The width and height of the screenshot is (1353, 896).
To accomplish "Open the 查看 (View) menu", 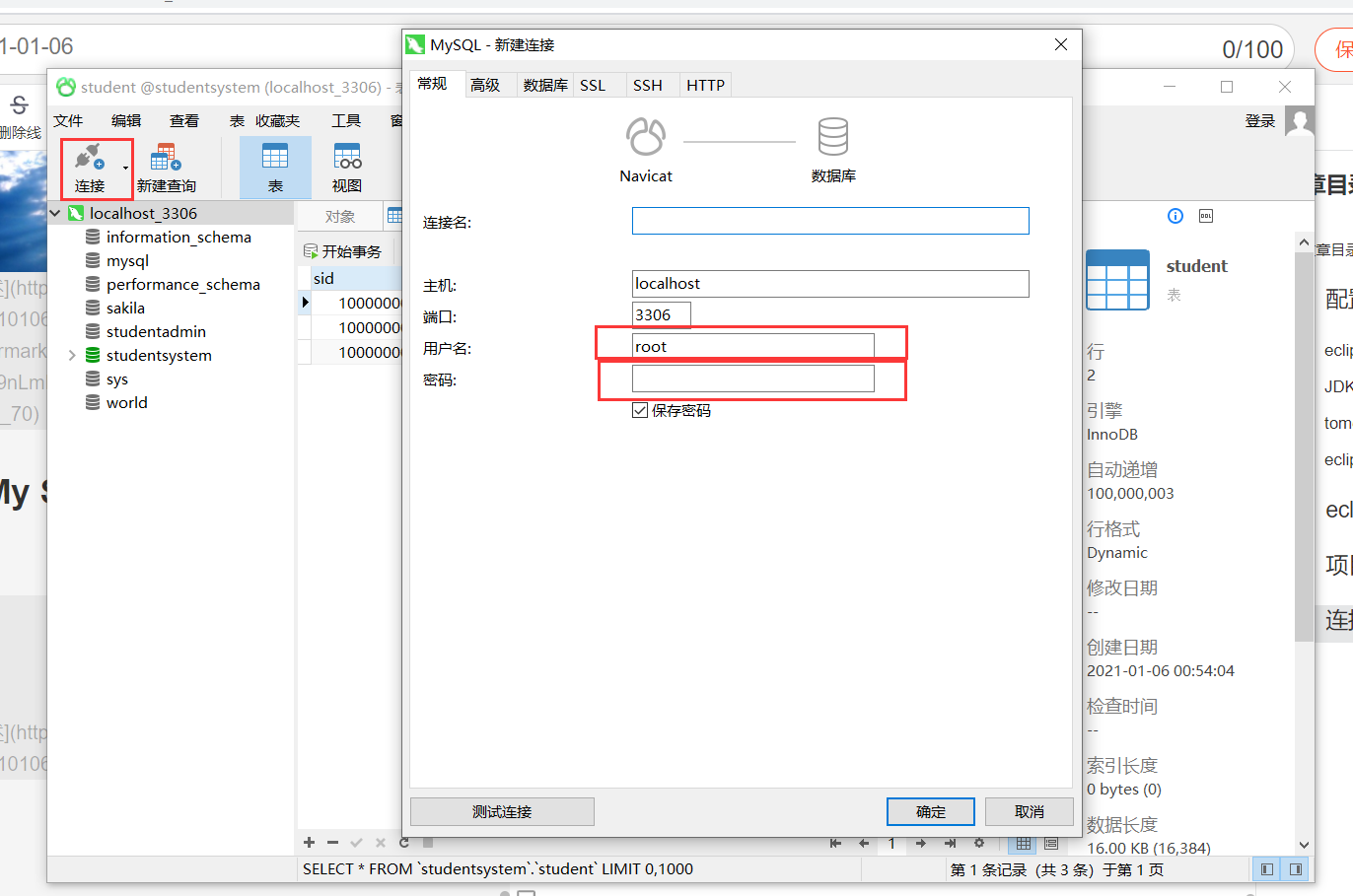I will pos(184,120).
